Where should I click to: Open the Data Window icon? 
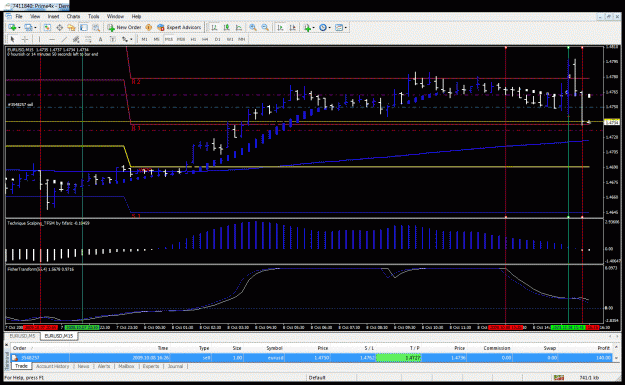59,28
